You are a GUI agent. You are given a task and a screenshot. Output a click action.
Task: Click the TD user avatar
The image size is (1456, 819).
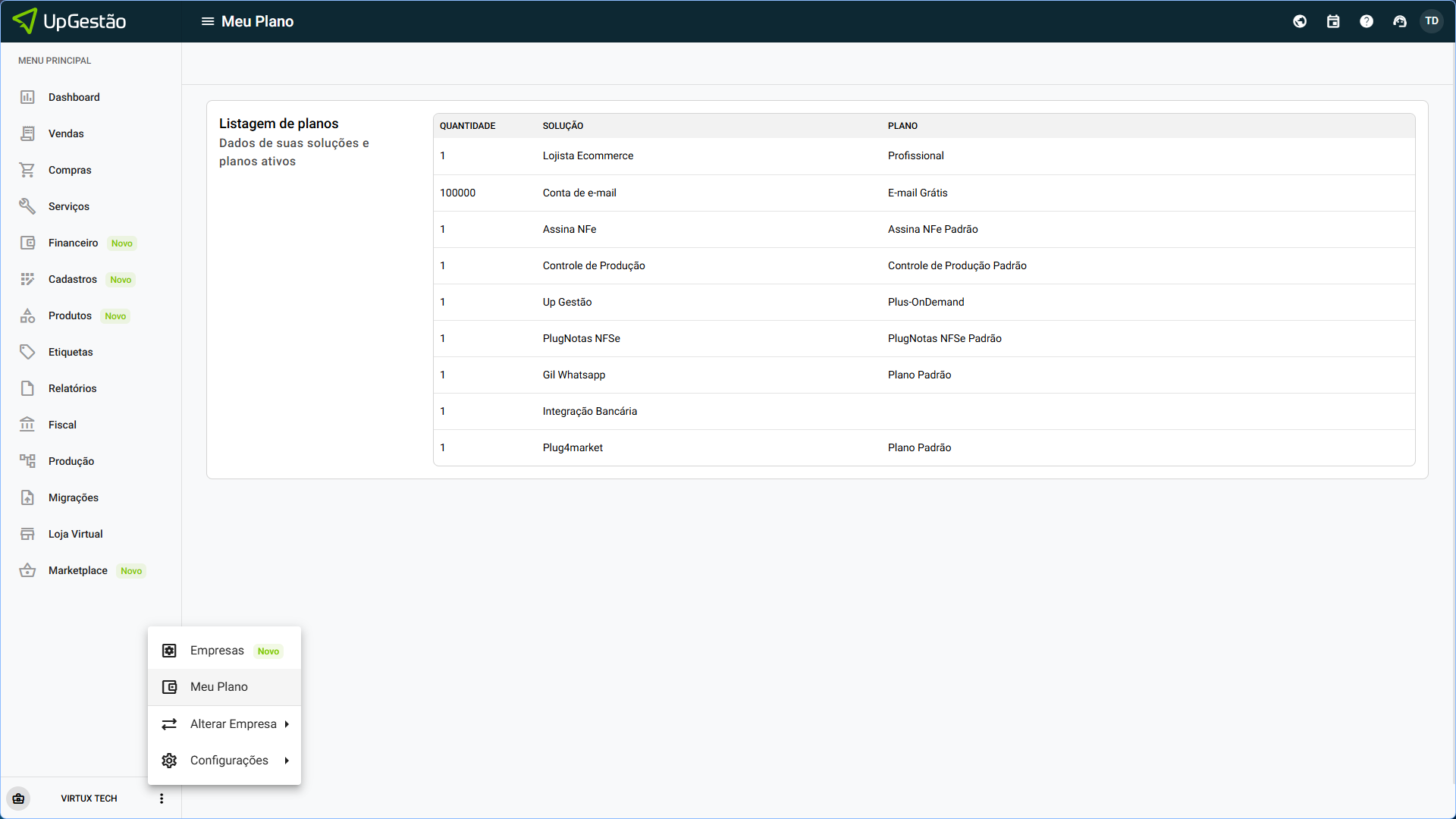(x=1432, y=21)
